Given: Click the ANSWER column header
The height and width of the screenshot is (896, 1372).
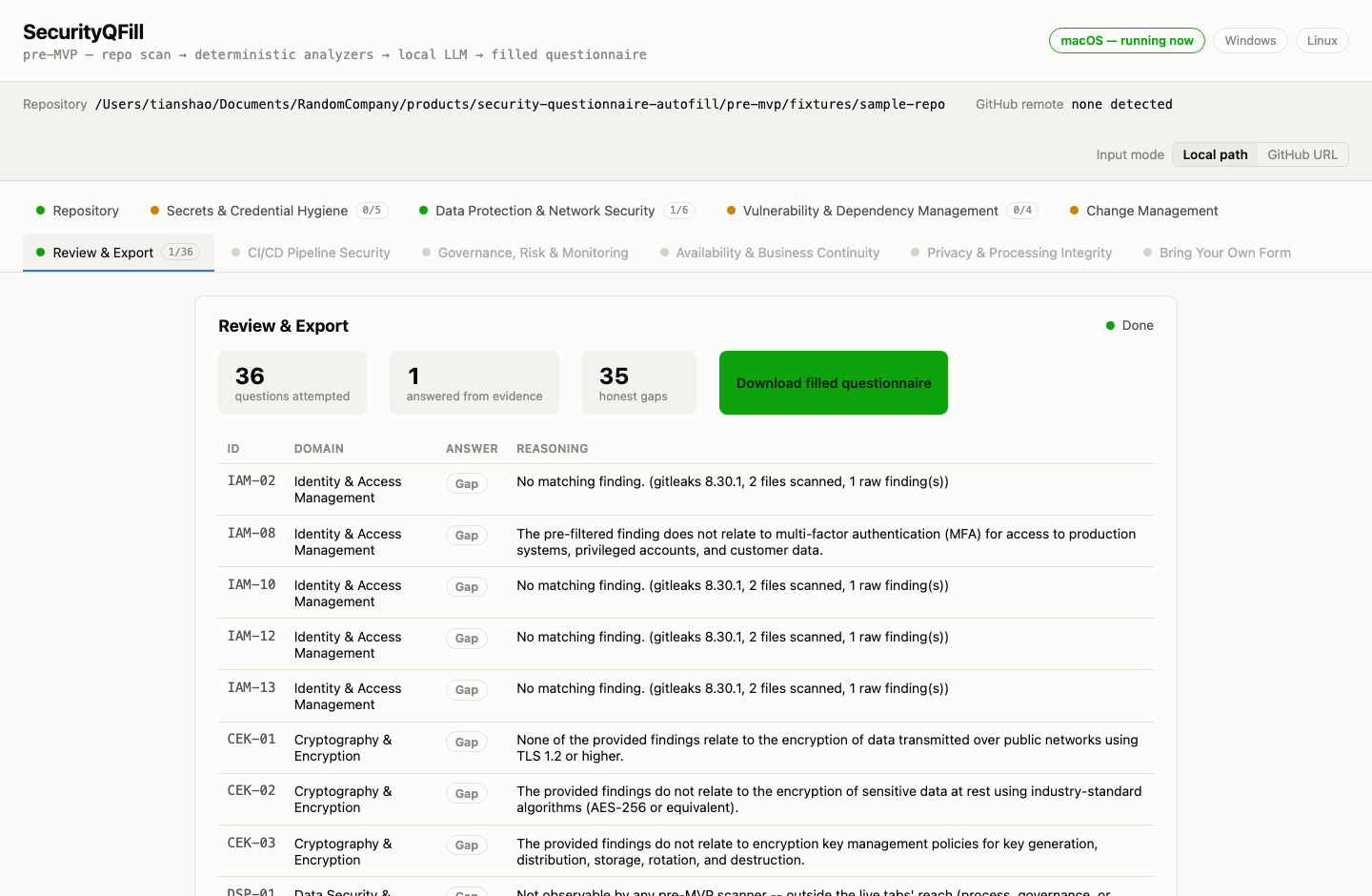Looking at the screenshot, I should pos(472,449).
